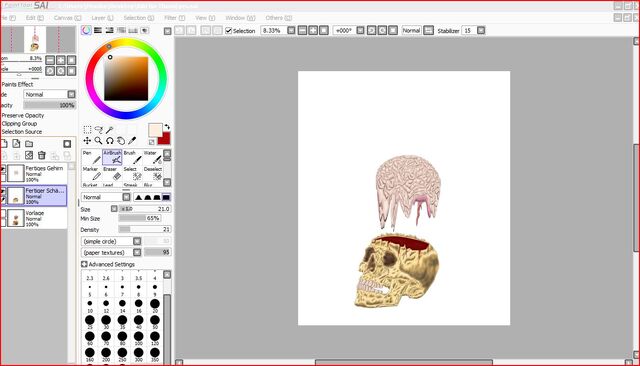640x366 pixels.
Task: Activate the Move layer tool
Action: 87,141
